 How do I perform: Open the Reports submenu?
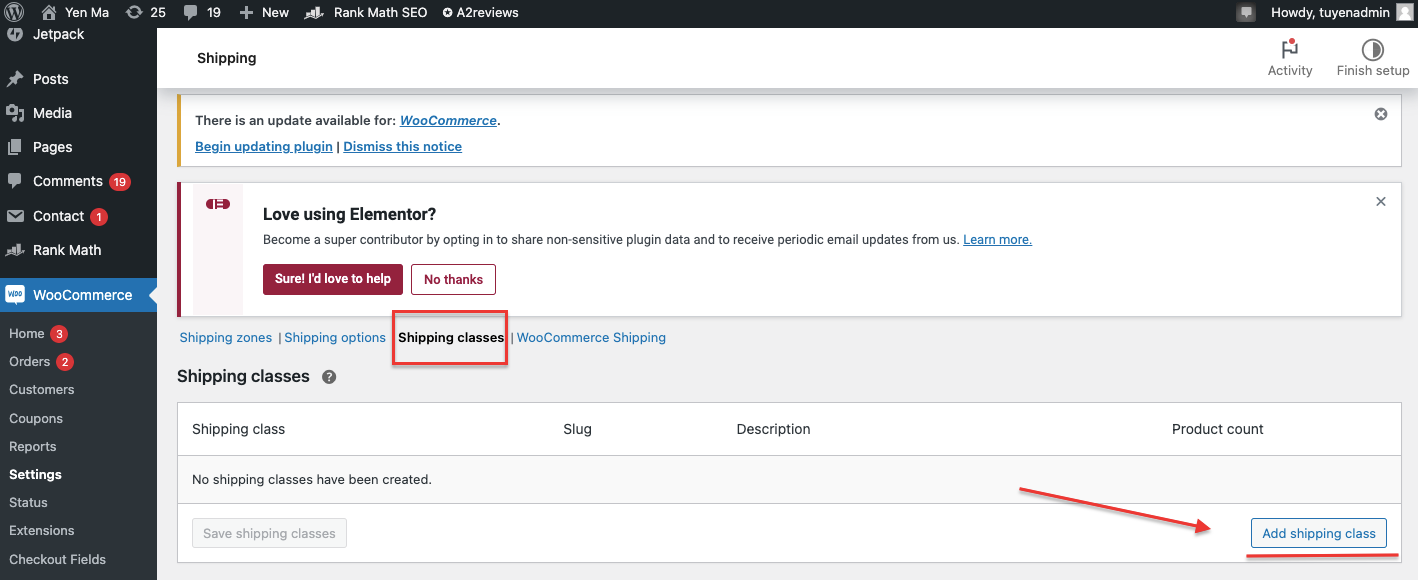click(33, 446)
